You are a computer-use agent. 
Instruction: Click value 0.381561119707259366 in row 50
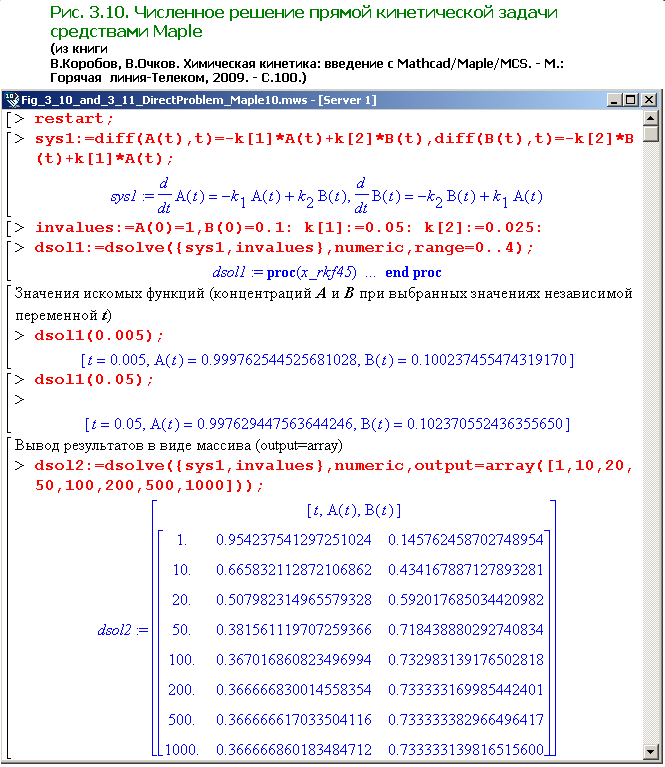coord(294,630)
